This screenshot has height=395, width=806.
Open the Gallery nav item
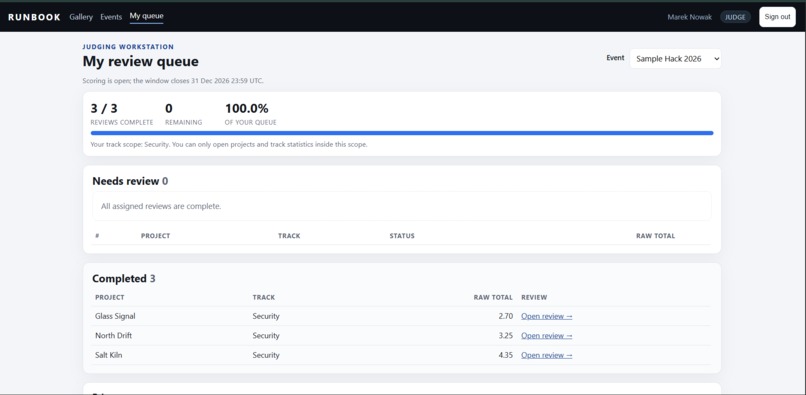81,17
